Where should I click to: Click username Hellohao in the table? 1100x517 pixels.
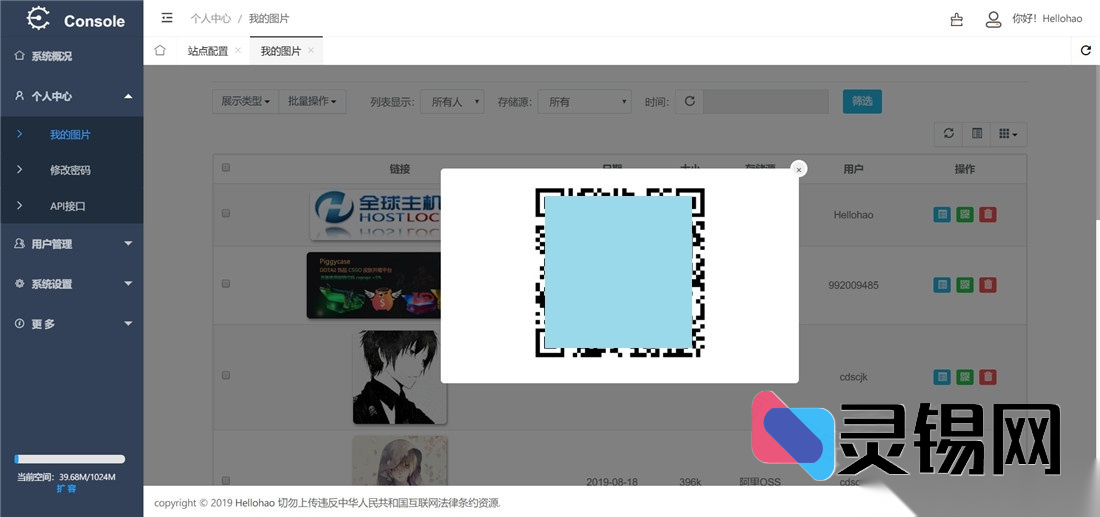tap(853, 215)
